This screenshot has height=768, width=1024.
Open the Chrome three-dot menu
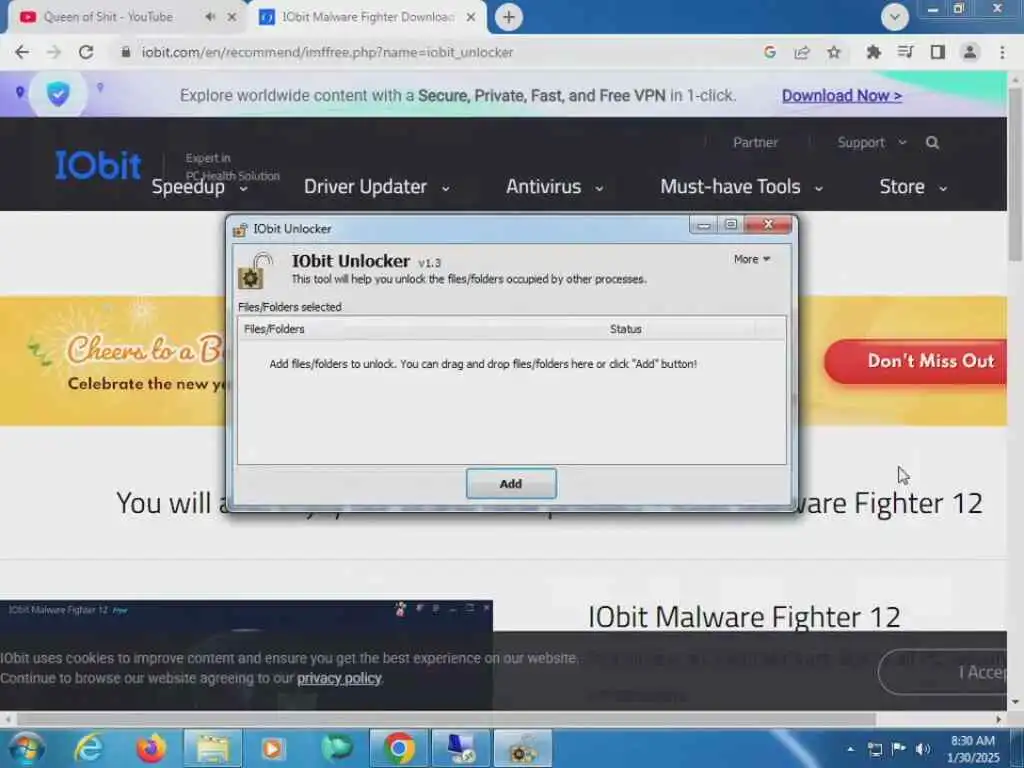click(x=1002, y=52)
